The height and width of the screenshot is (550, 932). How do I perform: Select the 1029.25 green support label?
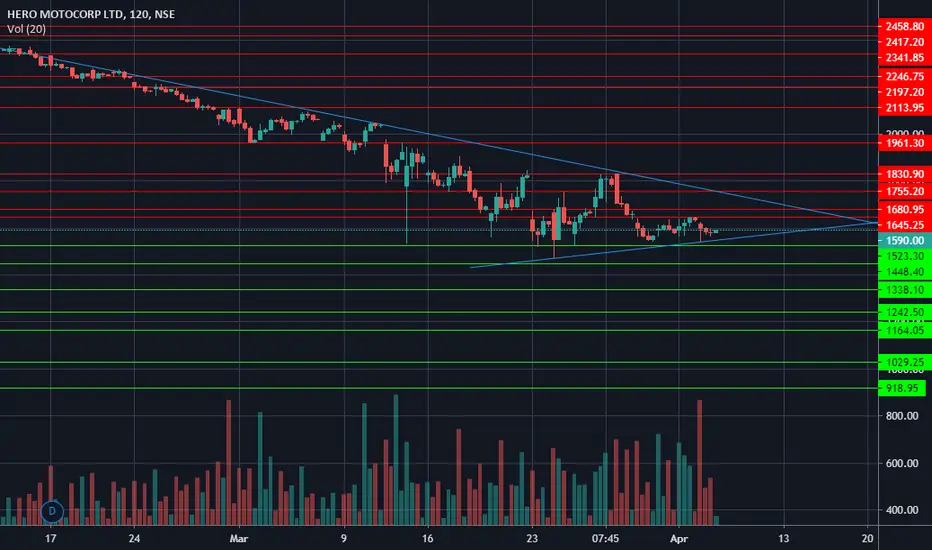pyautogui.click(x=905, y=362)
